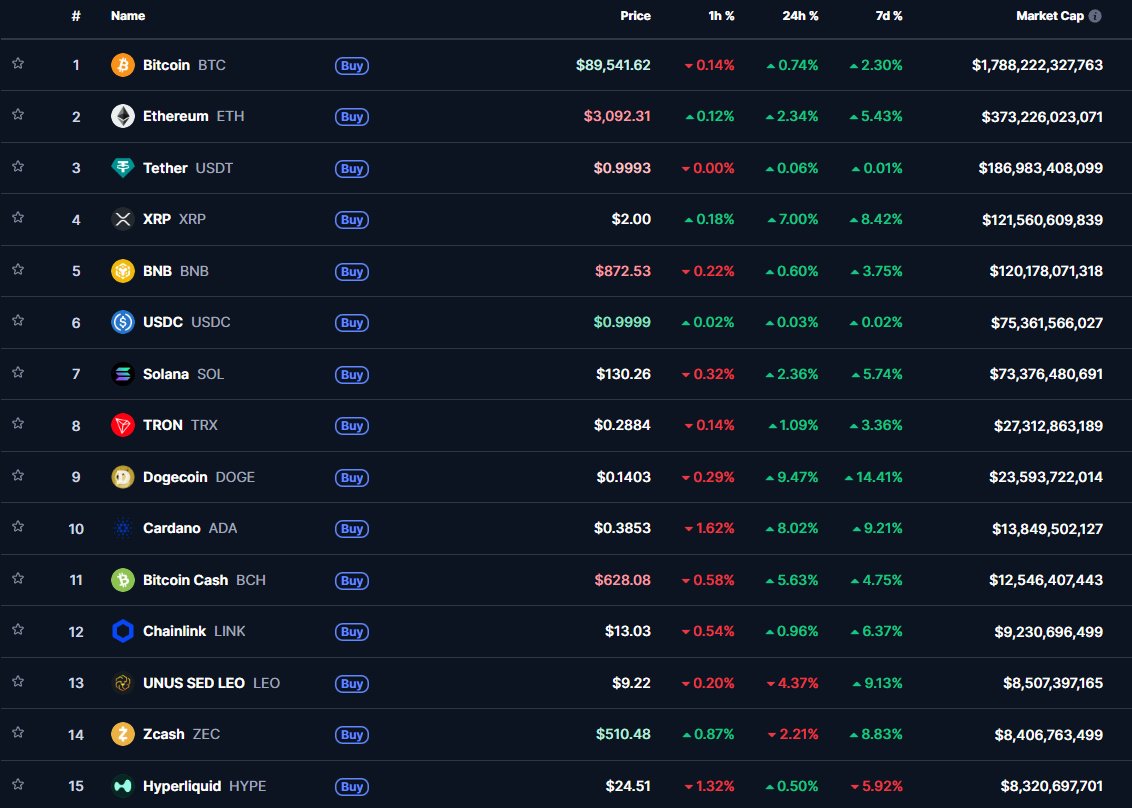1132x808 pixels.
Task: Toggle BNB watchlist star
Action: tap(18, 269)
